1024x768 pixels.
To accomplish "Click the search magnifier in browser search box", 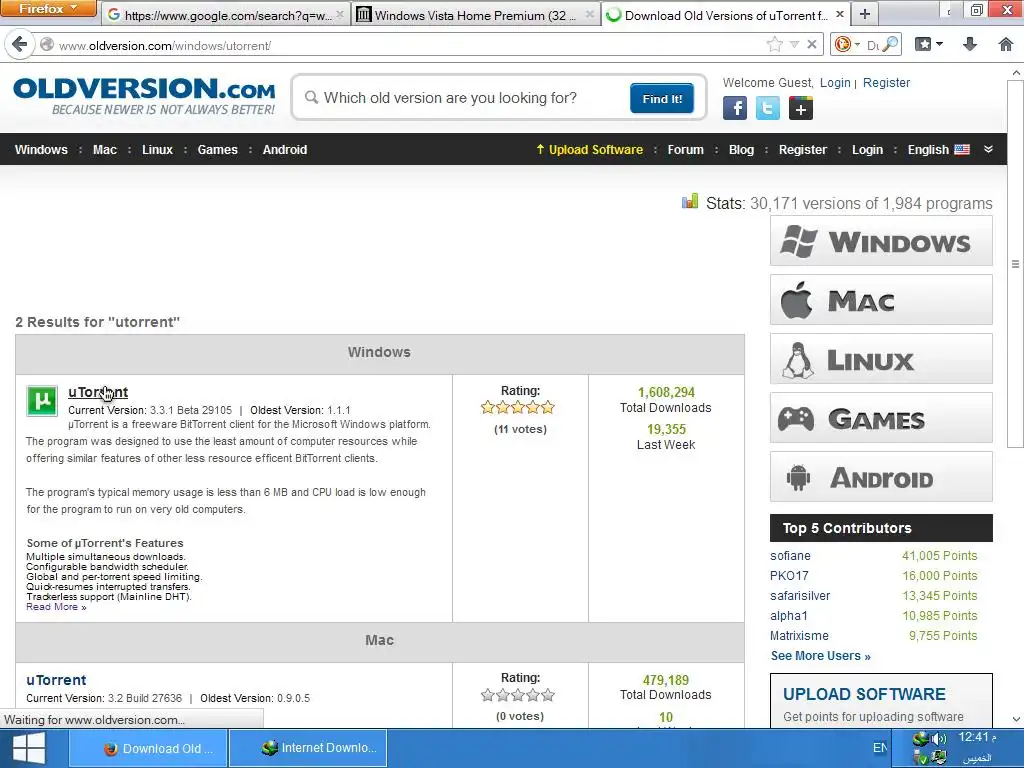I will coord(889,44).
